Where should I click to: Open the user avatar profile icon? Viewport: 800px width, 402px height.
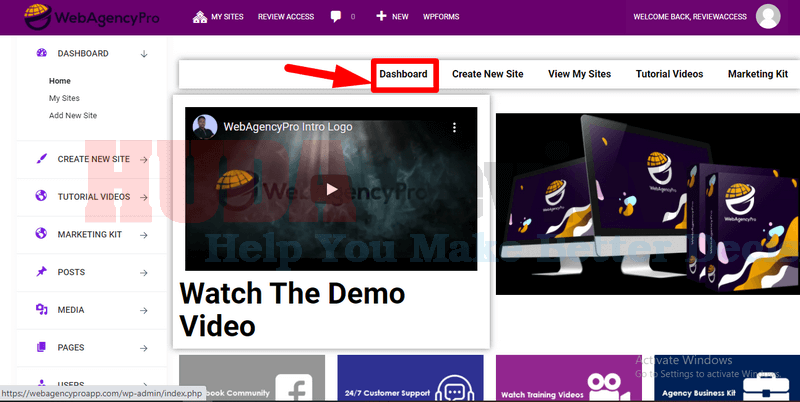pyautogui.click(x=768, y=16)
